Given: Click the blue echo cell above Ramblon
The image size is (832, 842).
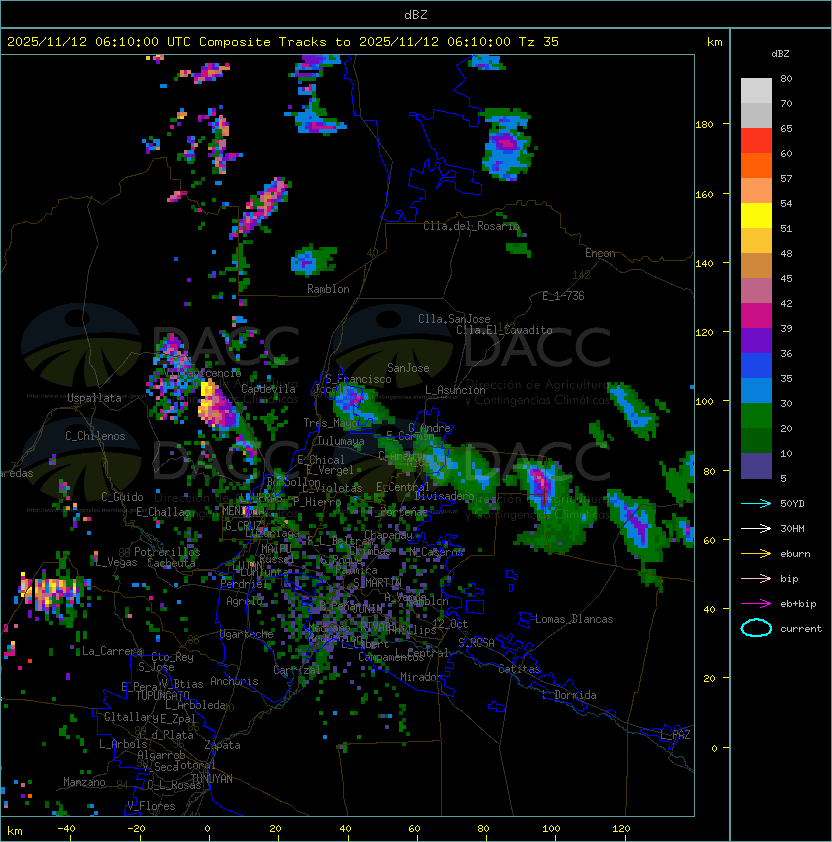Looking at the screenshot, I should pyautogui.click(x=313, y=260).
